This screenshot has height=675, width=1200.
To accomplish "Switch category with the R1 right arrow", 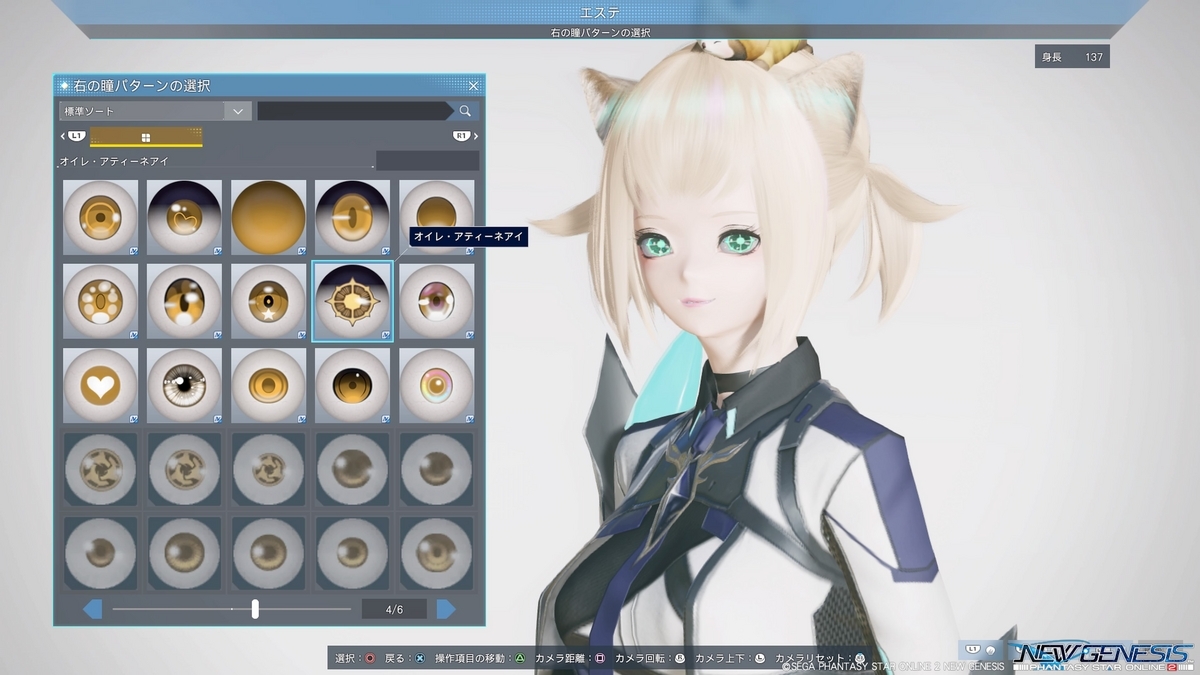I will tap(465, 136).
